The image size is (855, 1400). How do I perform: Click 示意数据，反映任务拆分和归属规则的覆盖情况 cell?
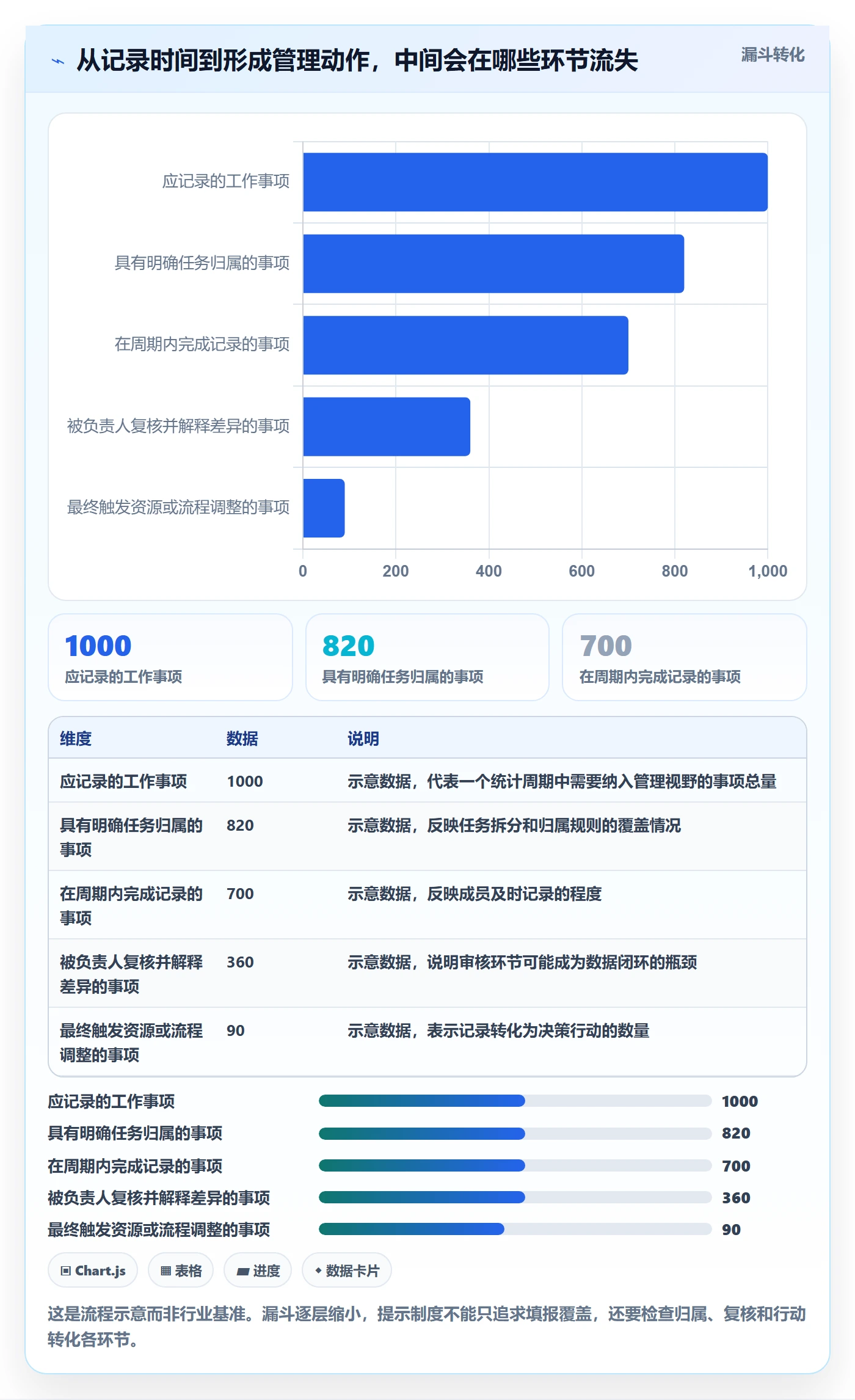pos(514,825)
